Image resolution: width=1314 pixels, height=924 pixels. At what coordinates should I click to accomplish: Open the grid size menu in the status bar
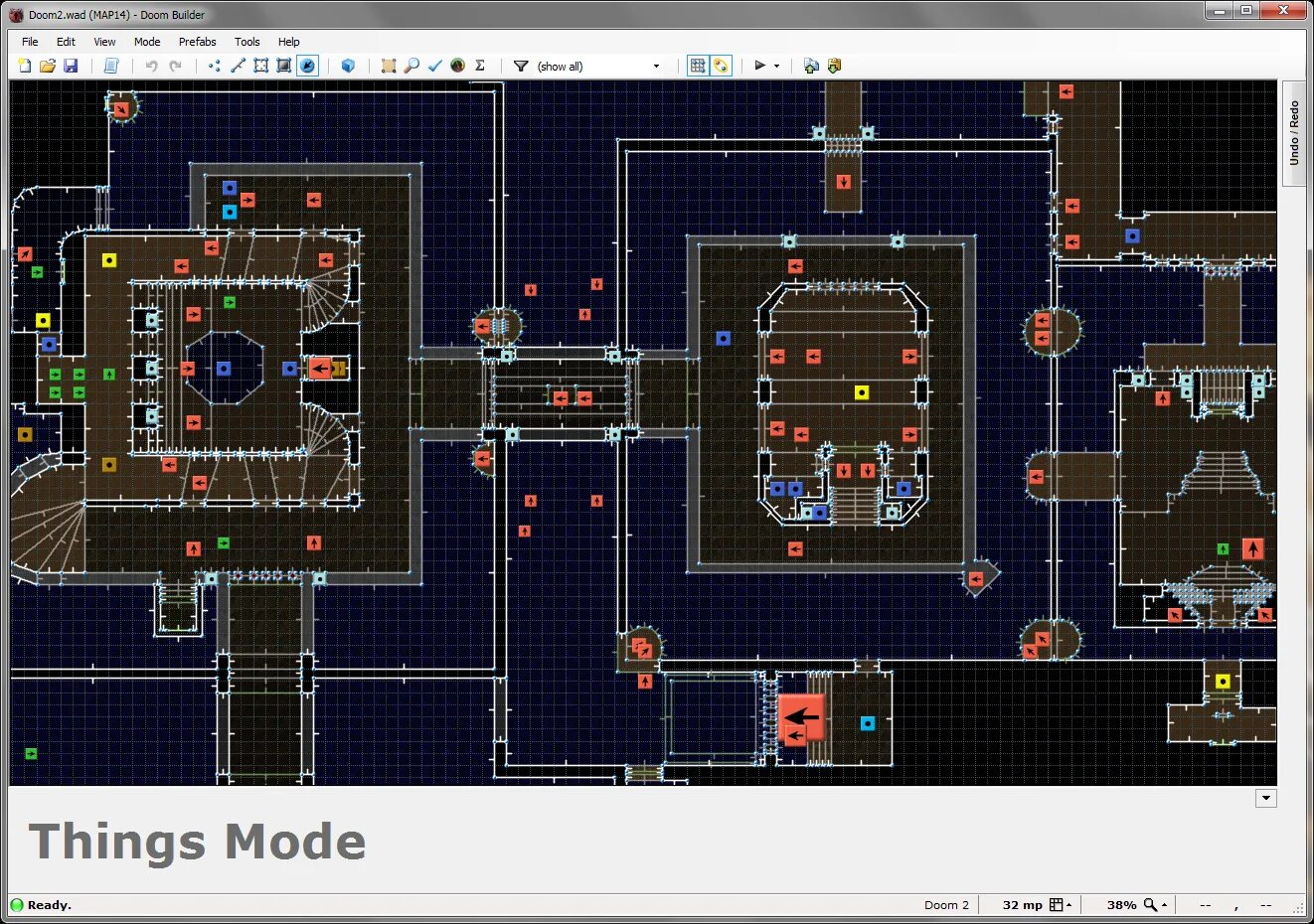click(1062, 905)
